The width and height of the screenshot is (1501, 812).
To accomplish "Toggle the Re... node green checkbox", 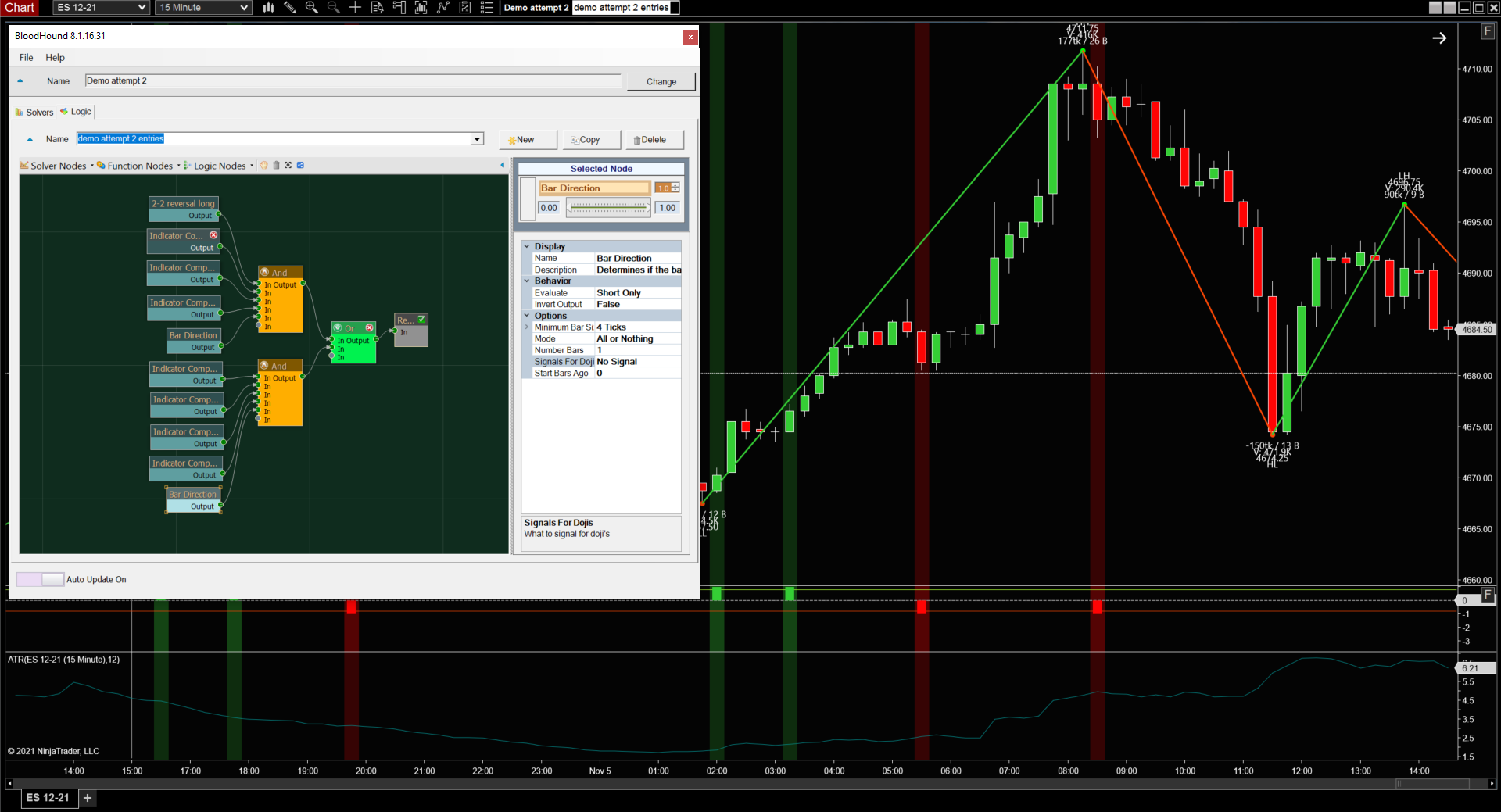I will [x=421, y=320].
